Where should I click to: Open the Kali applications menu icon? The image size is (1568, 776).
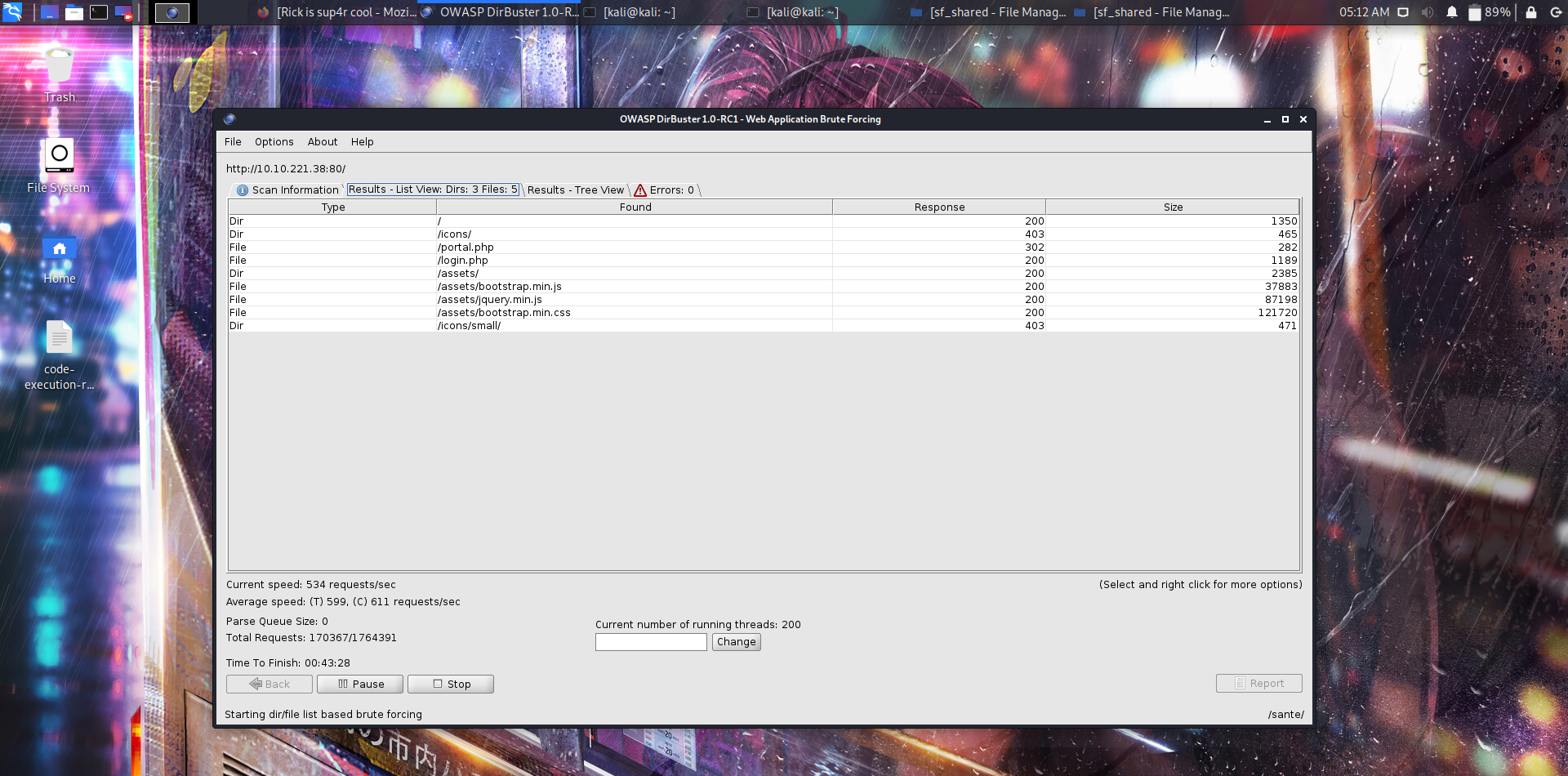click(11, 11)
